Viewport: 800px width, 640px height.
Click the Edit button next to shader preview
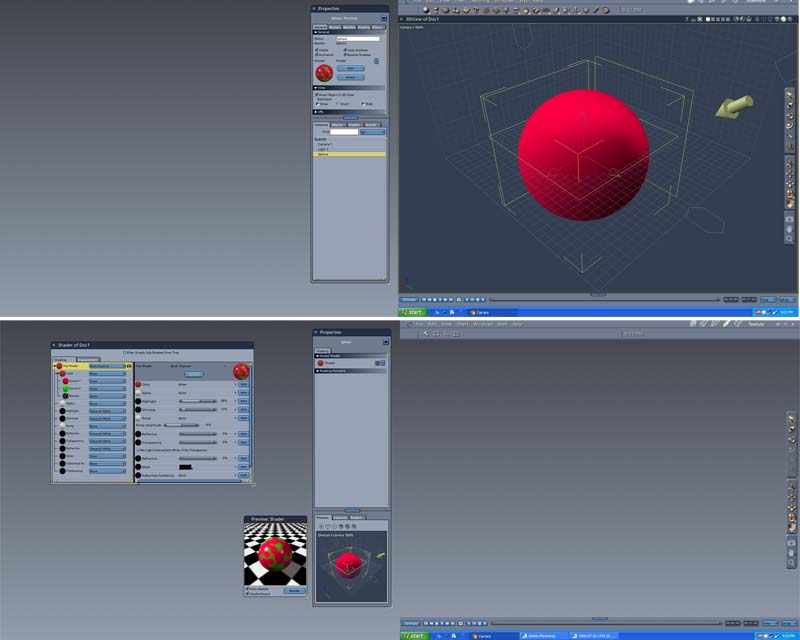click(351, 68)
